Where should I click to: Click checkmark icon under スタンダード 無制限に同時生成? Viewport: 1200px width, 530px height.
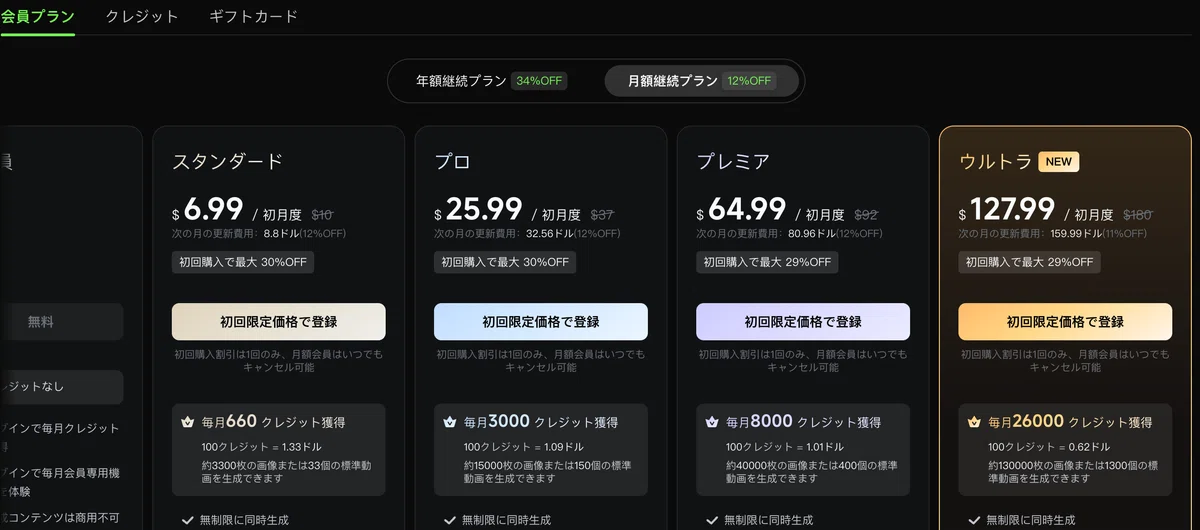click(x=188, y=520)
